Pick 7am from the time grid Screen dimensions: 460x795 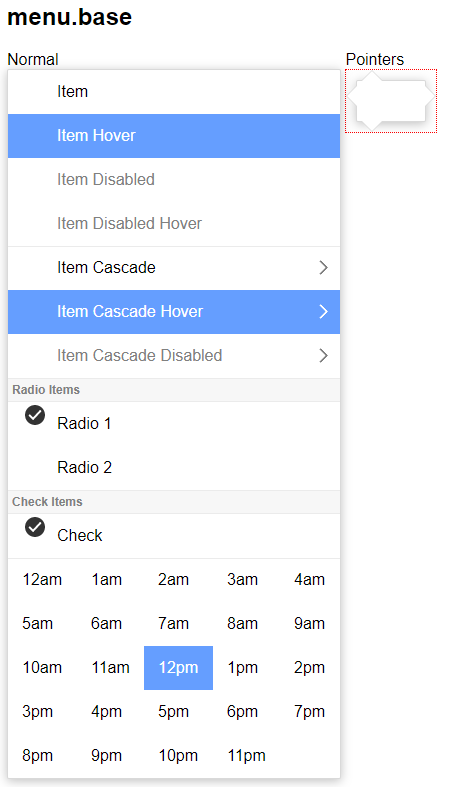click(173, 624)
